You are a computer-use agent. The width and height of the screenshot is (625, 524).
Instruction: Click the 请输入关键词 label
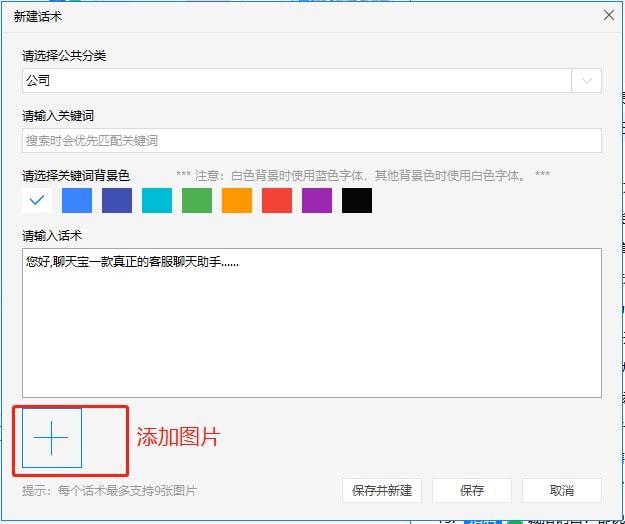coord(58,116)
